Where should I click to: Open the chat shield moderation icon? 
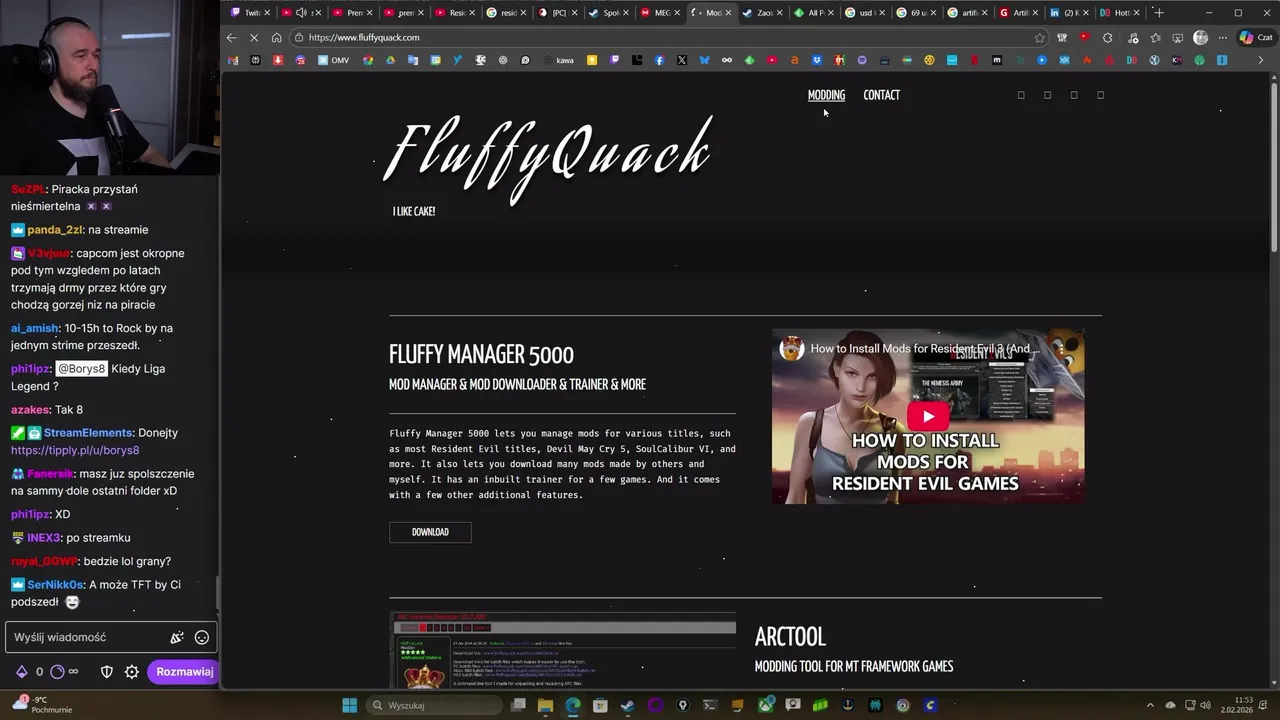[x=107, y=672]
